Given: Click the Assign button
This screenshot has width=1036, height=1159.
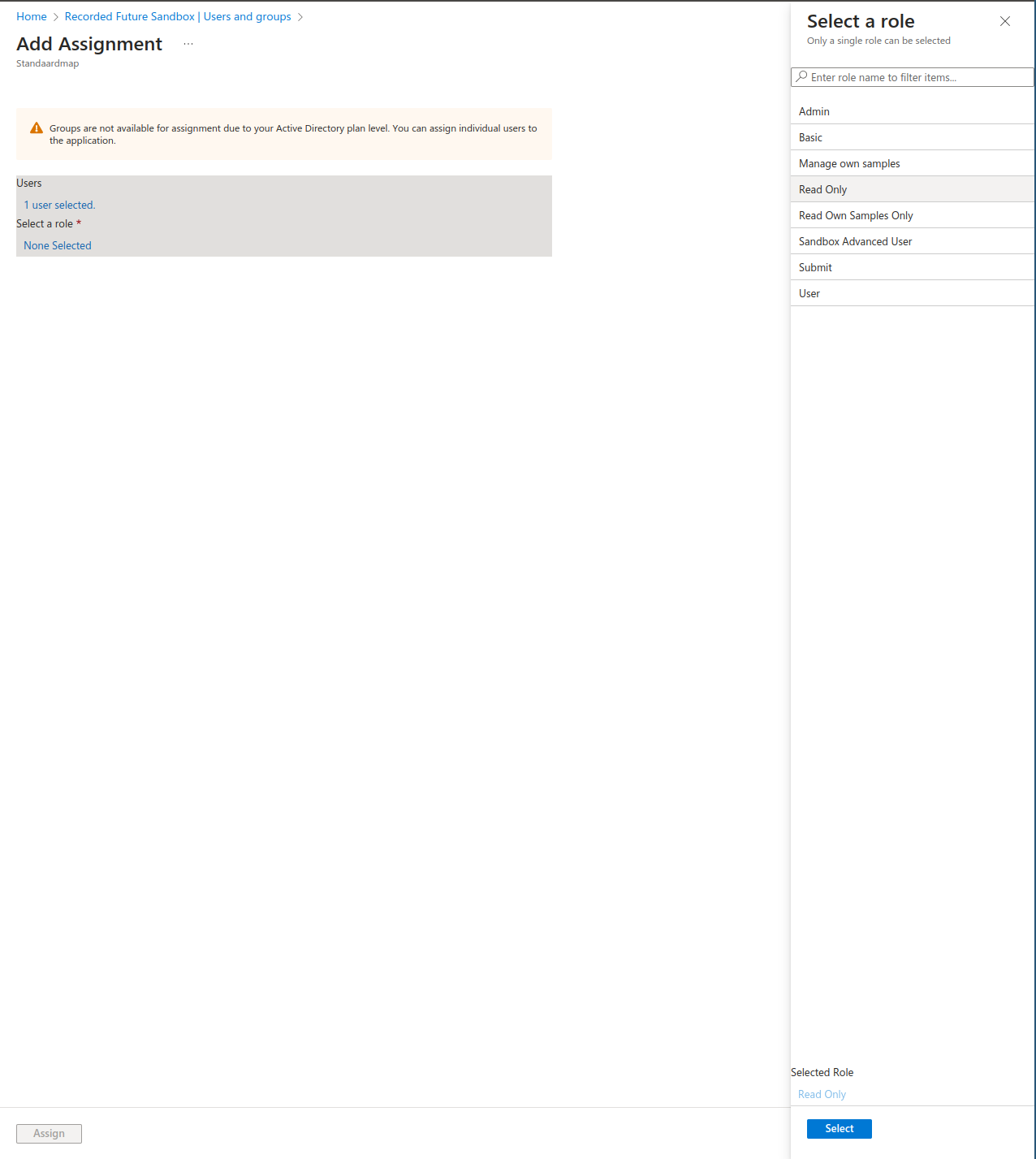Looking at the screenshot, I should pos(49,1133).
